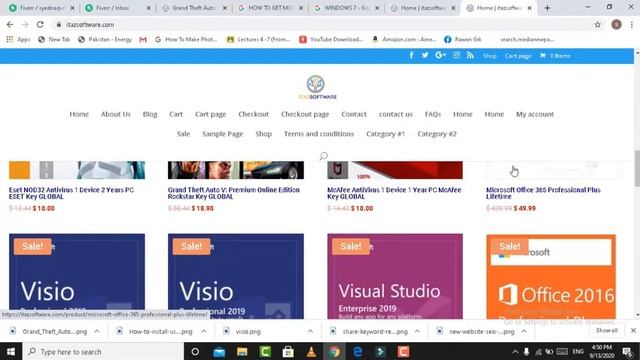Expand options for new-website-seo png download

pyautogui.click(x=524, y=331)
